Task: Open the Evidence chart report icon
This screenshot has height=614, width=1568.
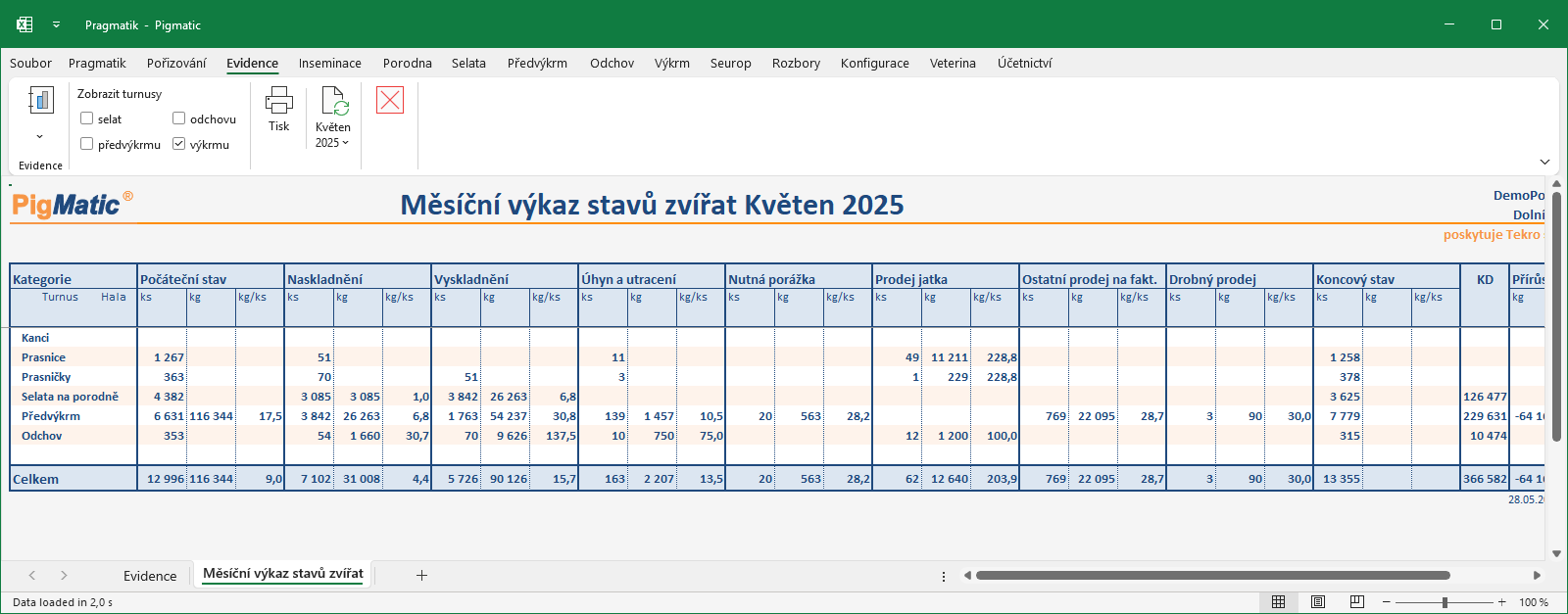Action: point(40,101)
